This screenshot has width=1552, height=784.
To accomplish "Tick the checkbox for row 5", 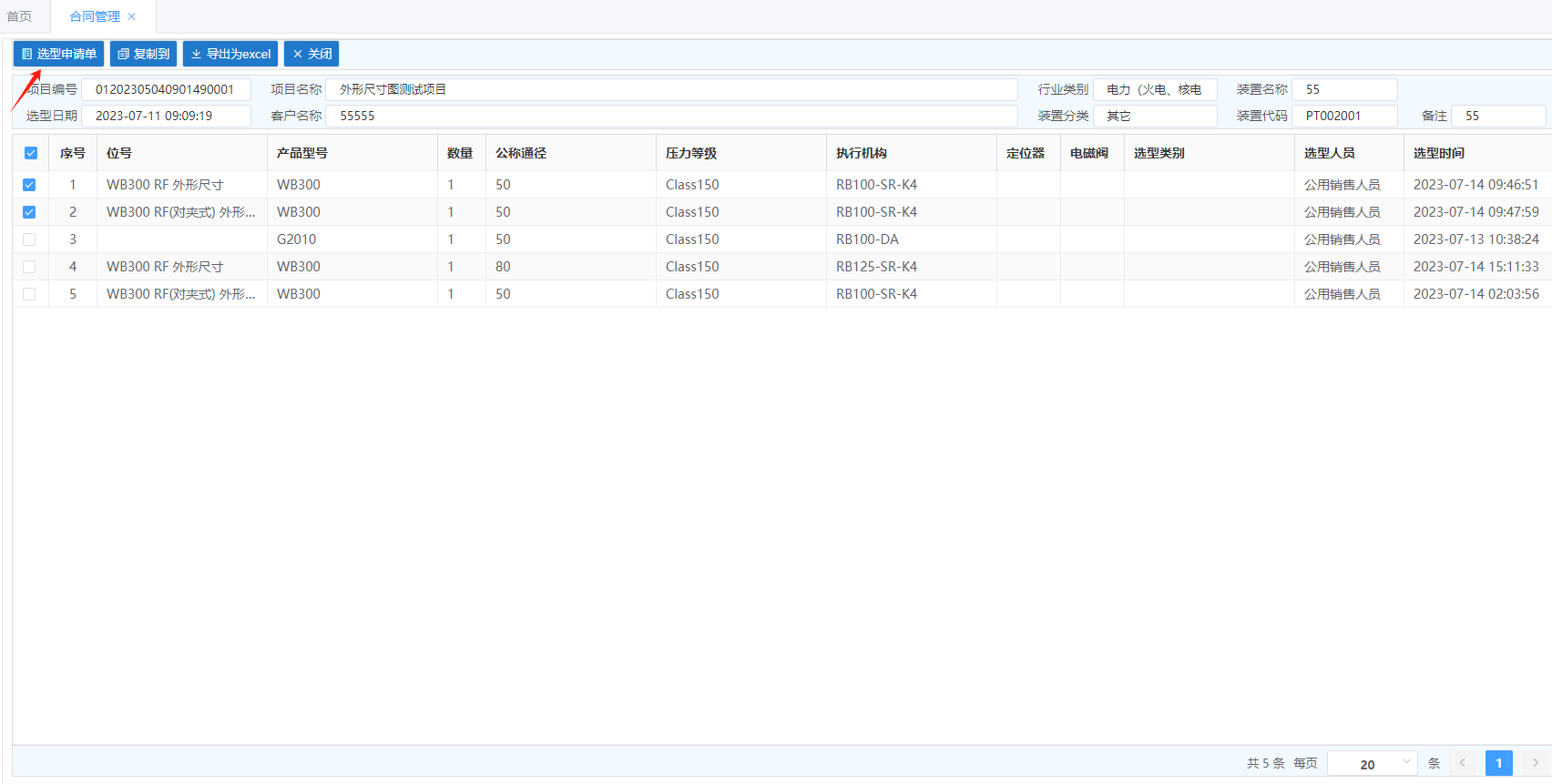I will coord(29,294).
